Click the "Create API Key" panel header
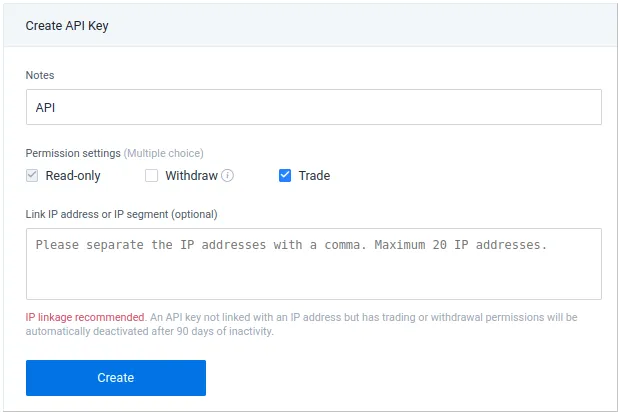This screenshot has height=412, width=618. pos(67,26)
